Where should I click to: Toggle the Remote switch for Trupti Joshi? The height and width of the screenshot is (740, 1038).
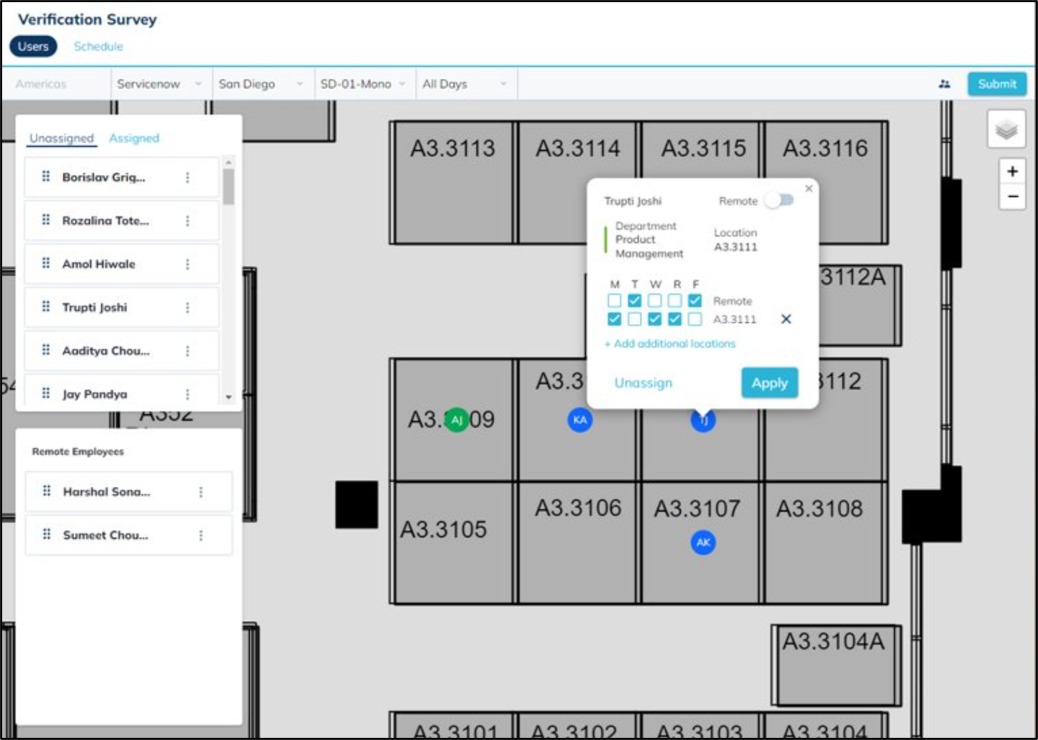(x=779, y=200)
